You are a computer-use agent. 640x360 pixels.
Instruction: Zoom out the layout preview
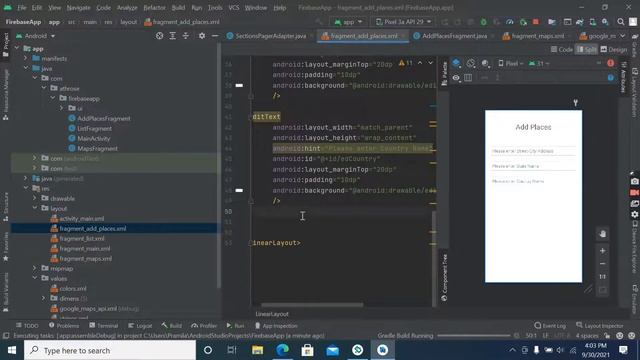[x=602, y=264]
